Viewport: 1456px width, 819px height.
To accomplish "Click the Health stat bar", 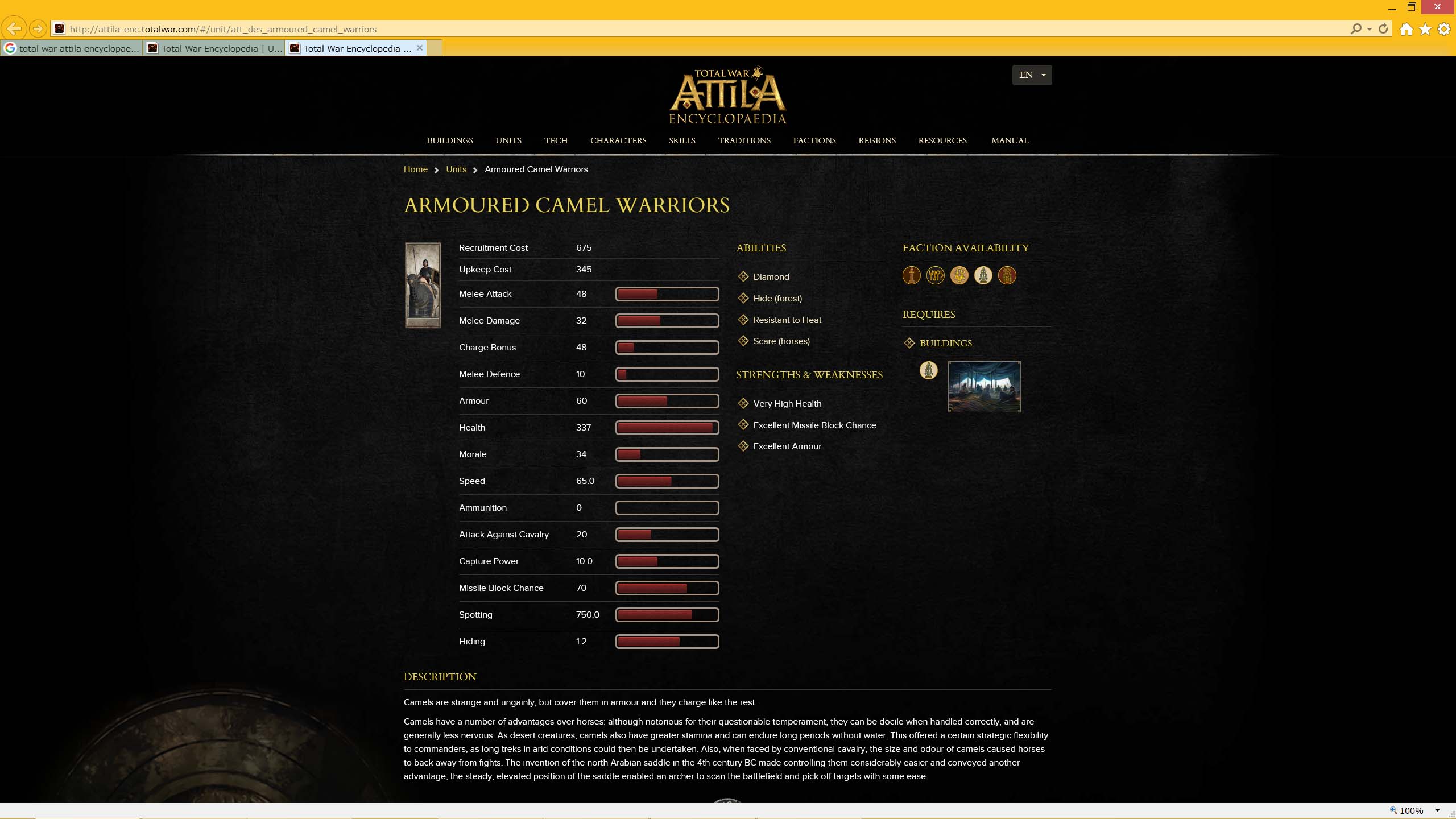I will point(667,428).
